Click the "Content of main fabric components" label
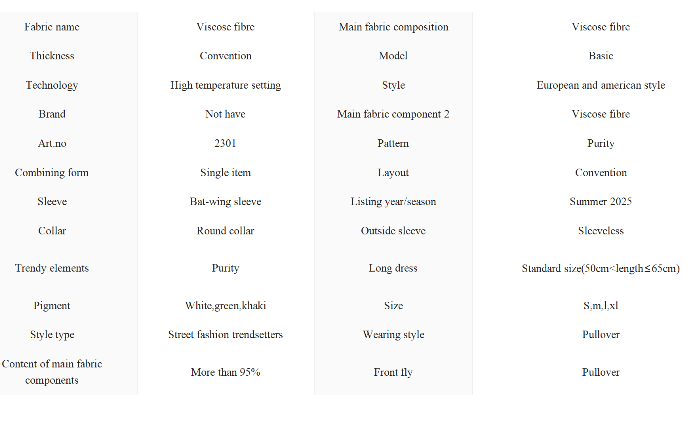This screenshot has height=435, width=696. (x=52, y=372)
